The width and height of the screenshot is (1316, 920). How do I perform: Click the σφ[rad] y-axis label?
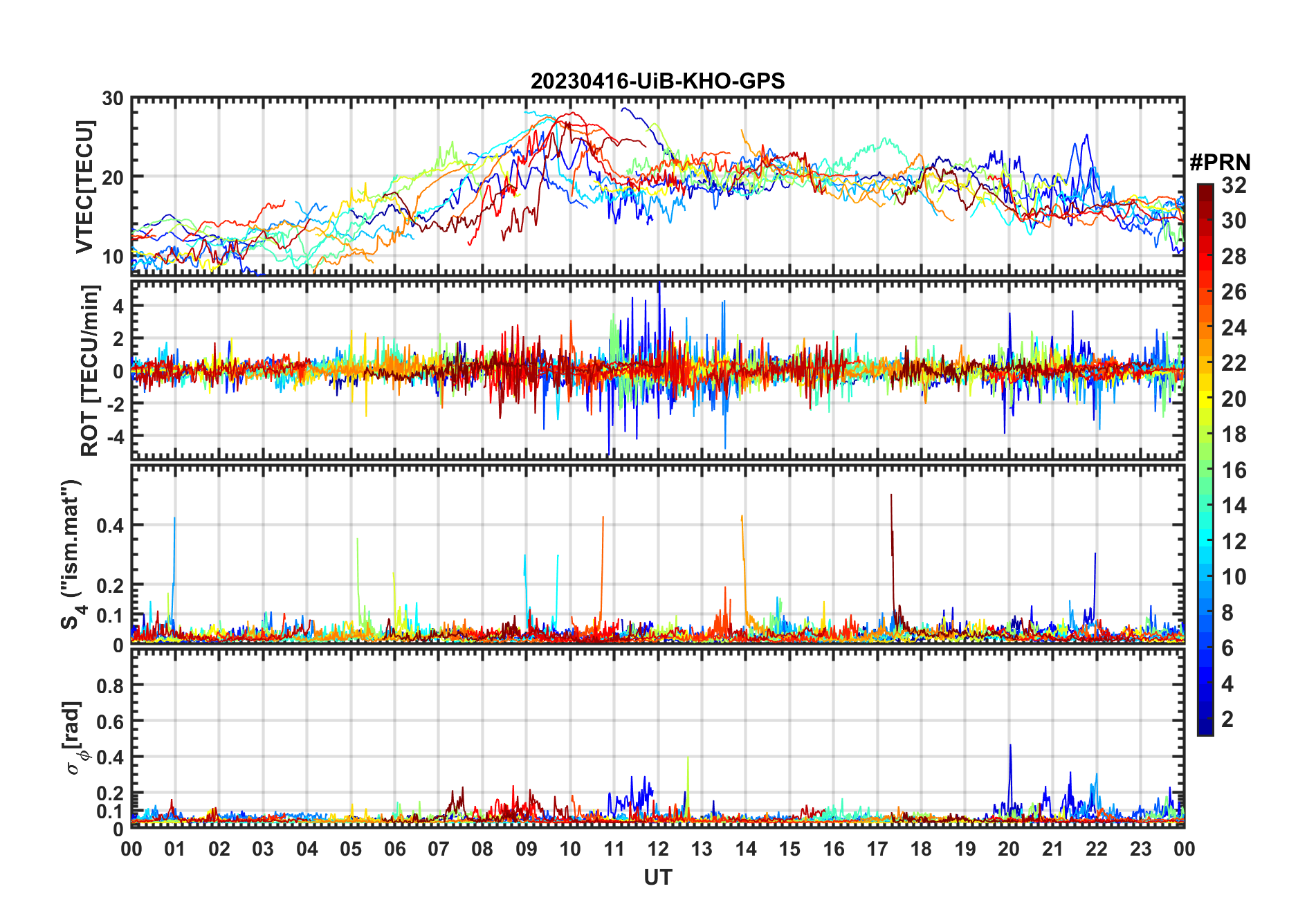pos(74,738)
